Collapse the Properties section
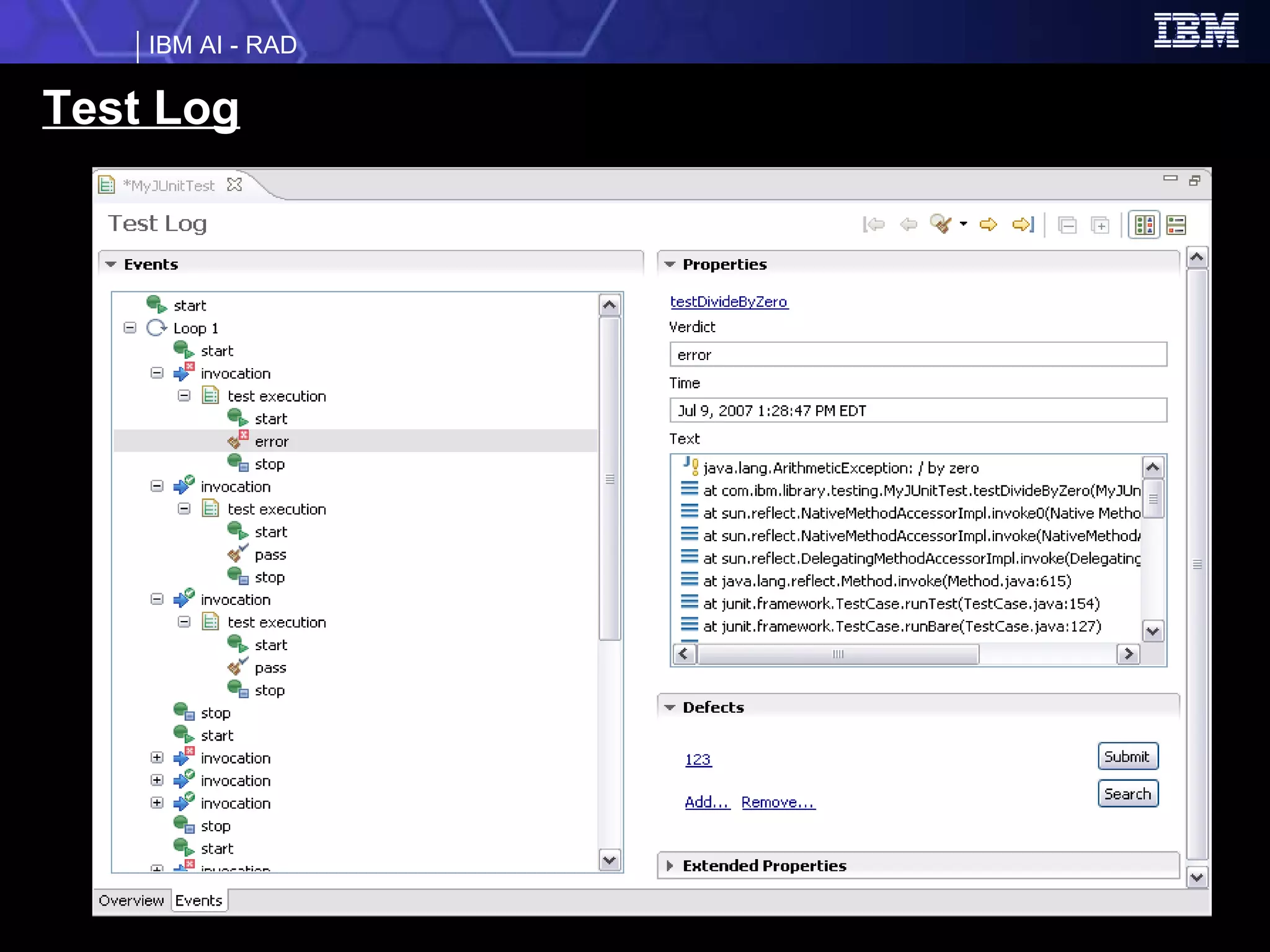Viewport: 1270px width, 952px height. pos(670,265)
